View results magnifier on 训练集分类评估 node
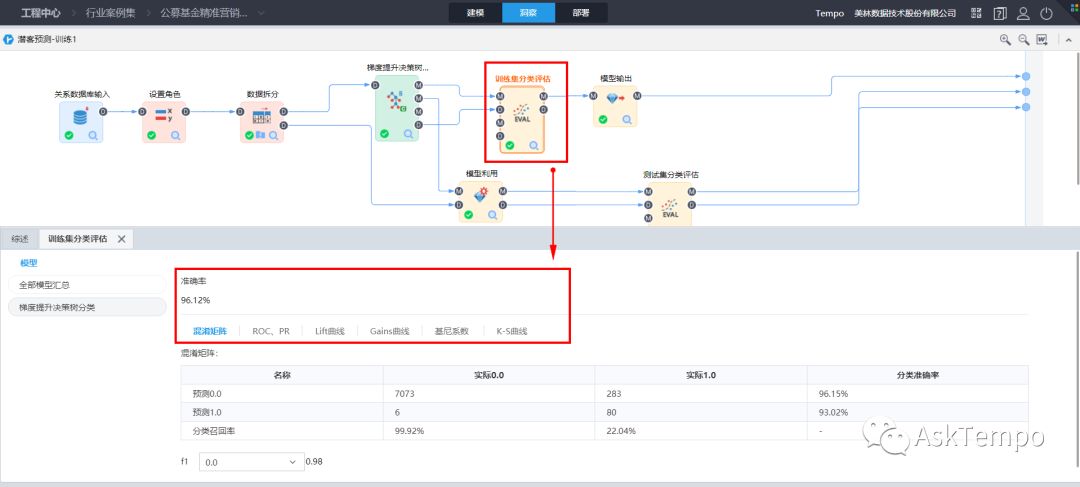Viewport: 1080px width, 487px height. [534, 145]
